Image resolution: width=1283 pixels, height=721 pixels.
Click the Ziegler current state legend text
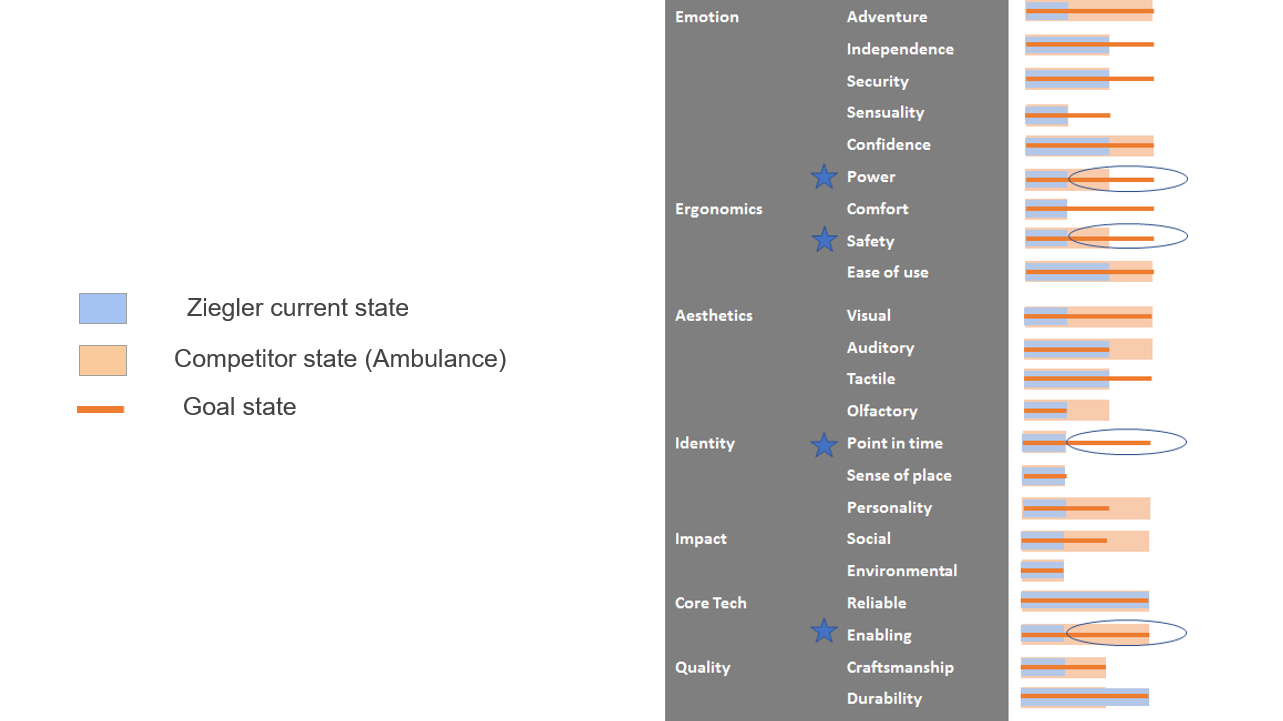(297, 308)
